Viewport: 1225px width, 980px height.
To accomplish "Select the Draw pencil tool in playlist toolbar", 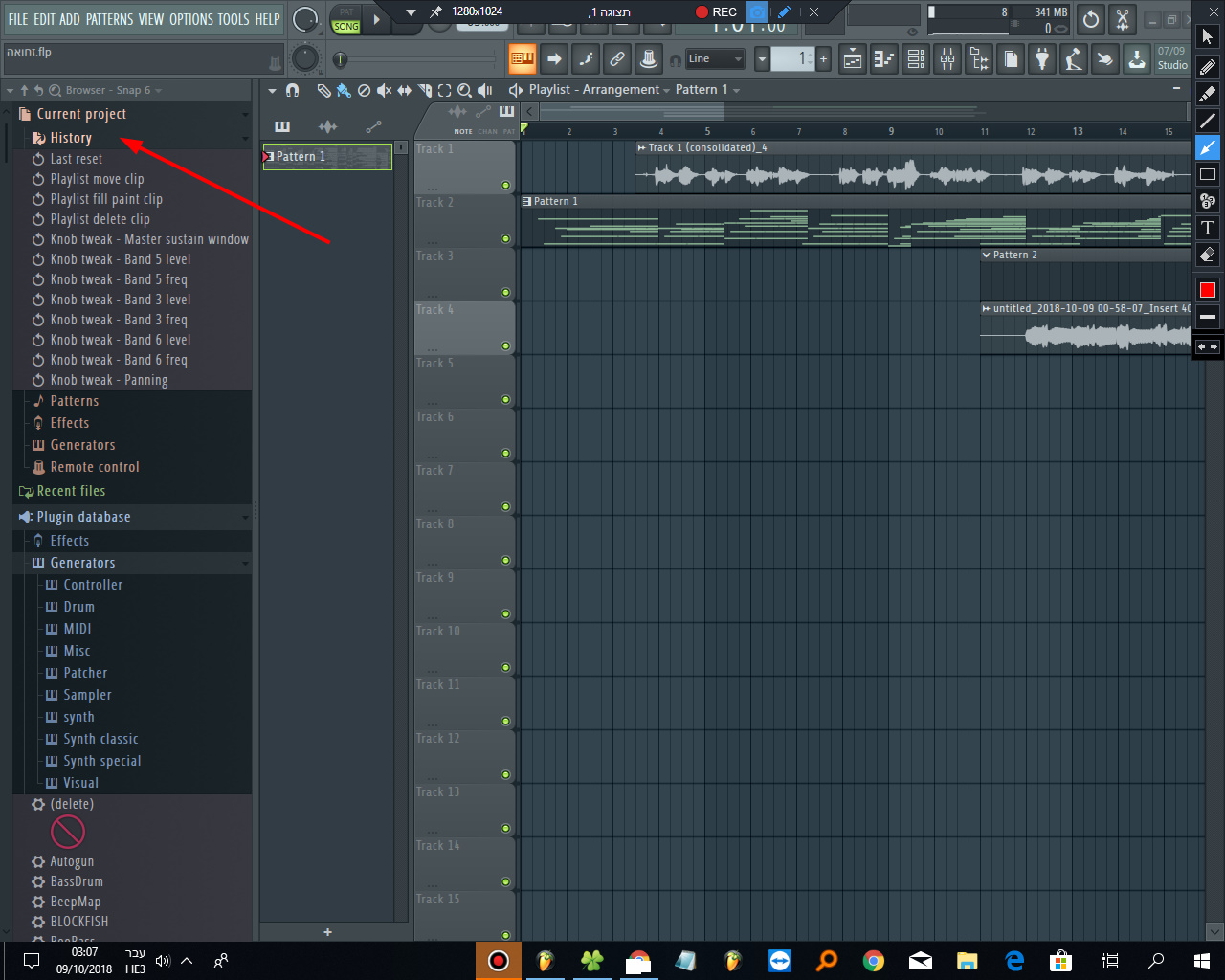I will (x=323, y=90).
